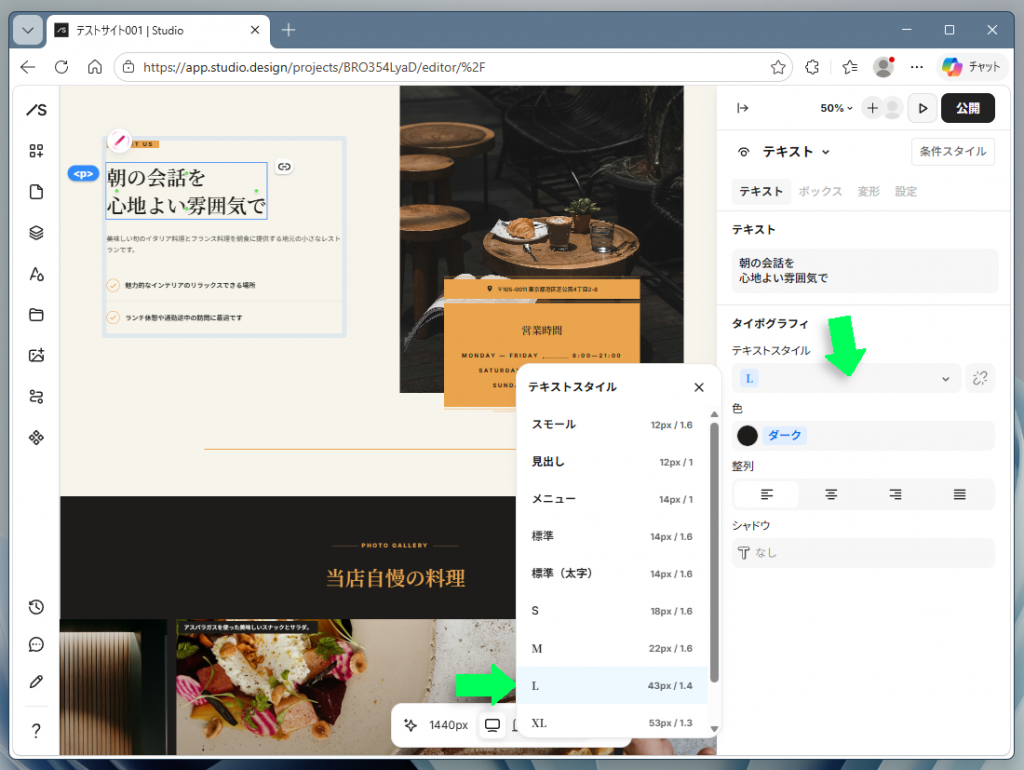1024x770 pixels.
Task: Open the テキストスタイル L dropdown
Action: click(x=846, y=379)
